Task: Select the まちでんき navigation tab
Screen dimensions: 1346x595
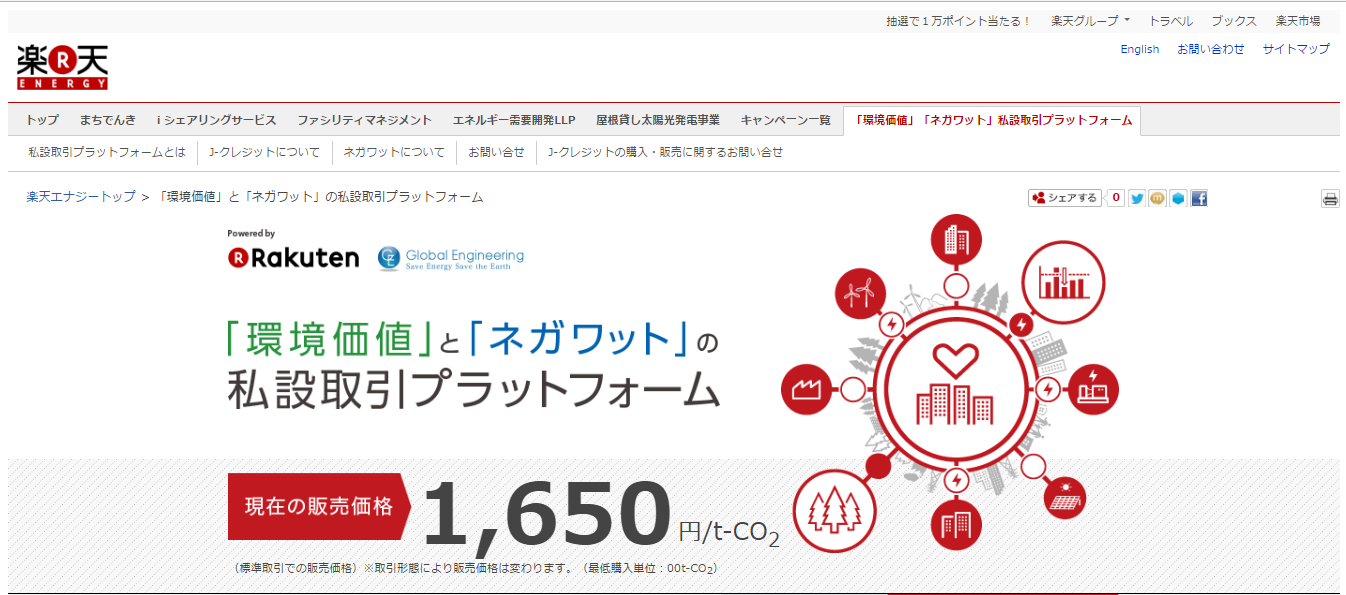Action: tap(108, 120)
